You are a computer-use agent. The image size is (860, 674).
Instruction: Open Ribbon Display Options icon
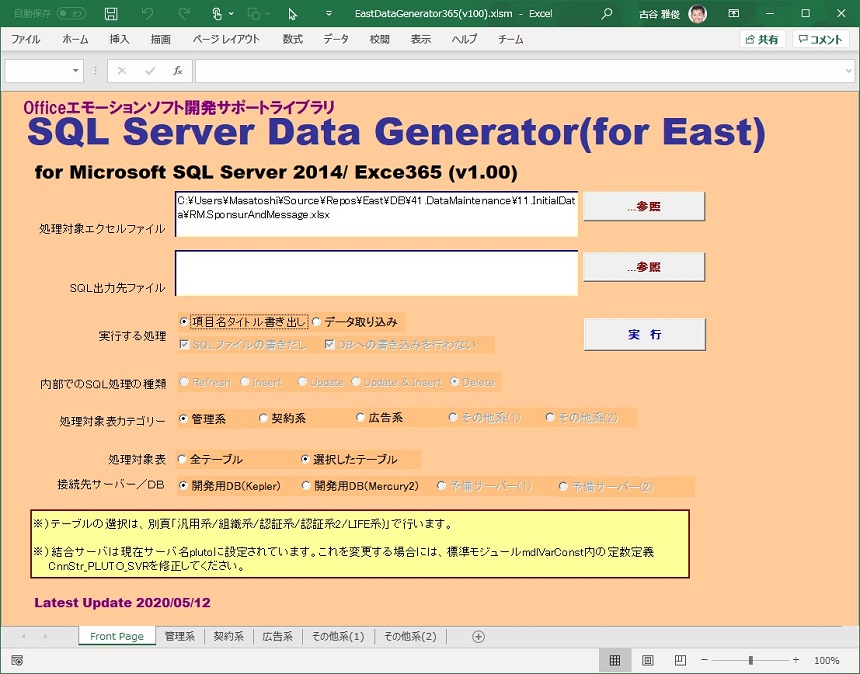click(x=734, y=14)
